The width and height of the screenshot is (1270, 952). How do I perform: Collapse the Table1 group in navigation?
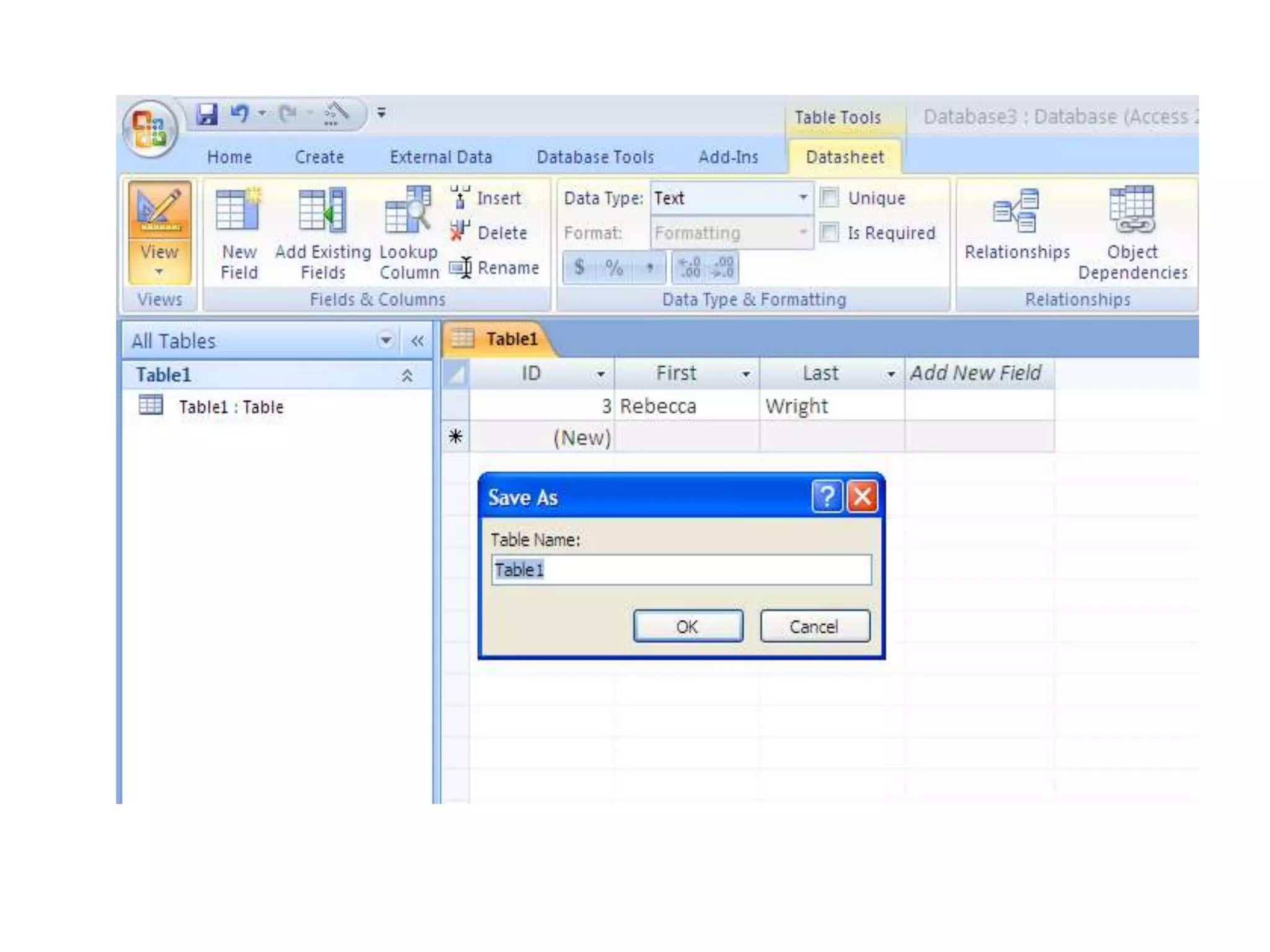coord(407,376)
